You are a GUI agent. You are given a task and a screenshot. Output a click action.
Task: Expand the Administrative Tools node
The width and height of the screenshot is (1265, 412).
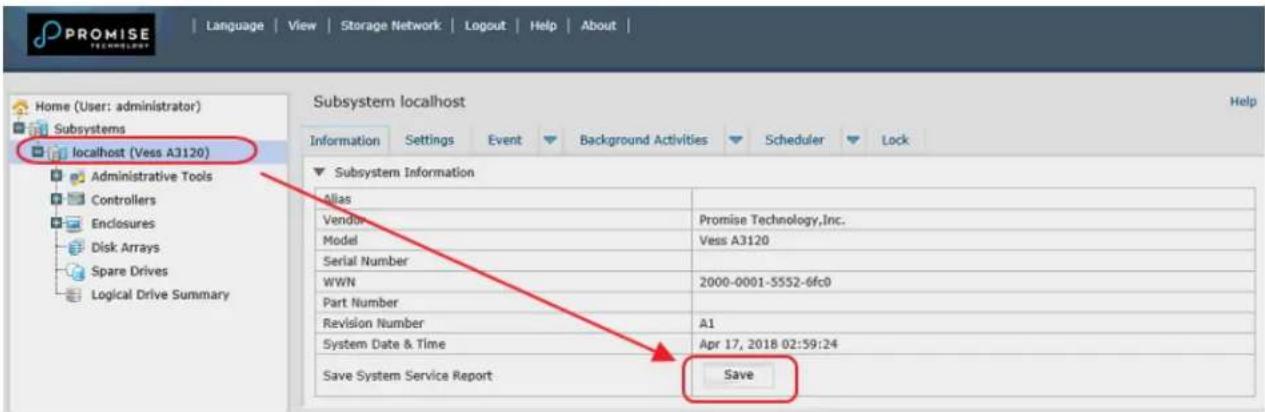coord(56,176)
